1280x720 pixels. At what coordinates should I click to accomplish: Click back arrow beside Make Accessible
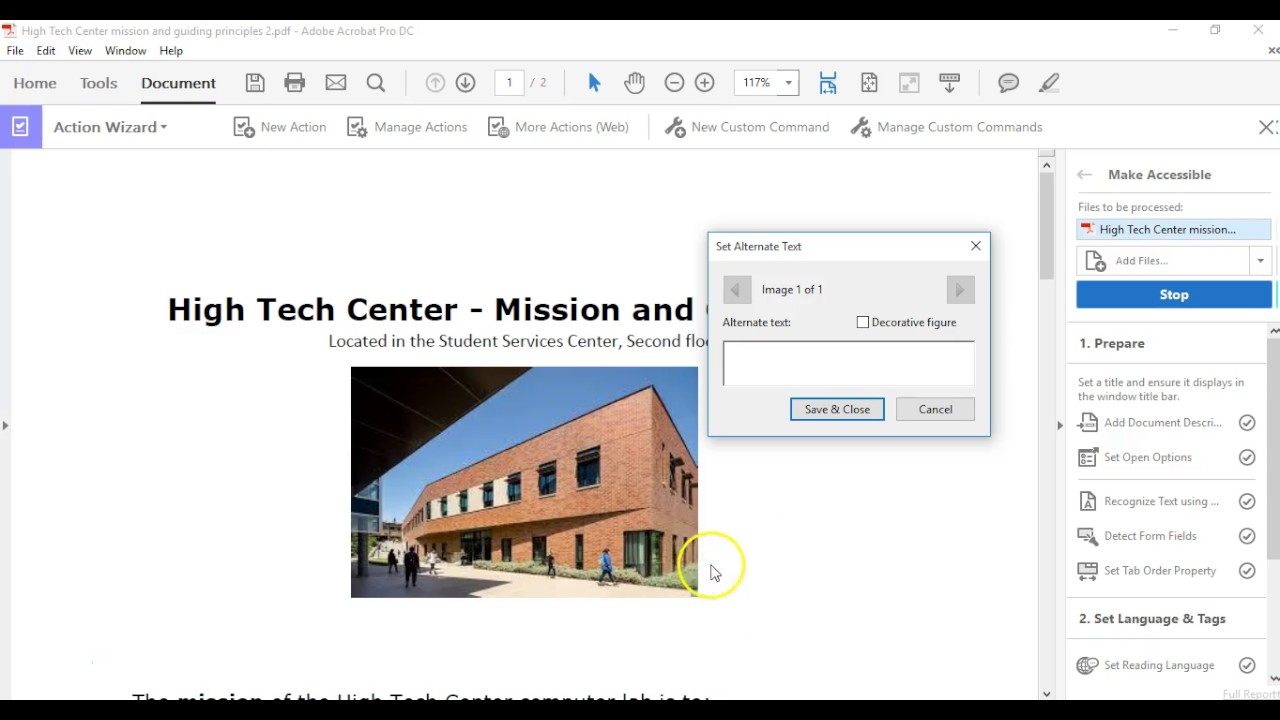[1084, 175]
